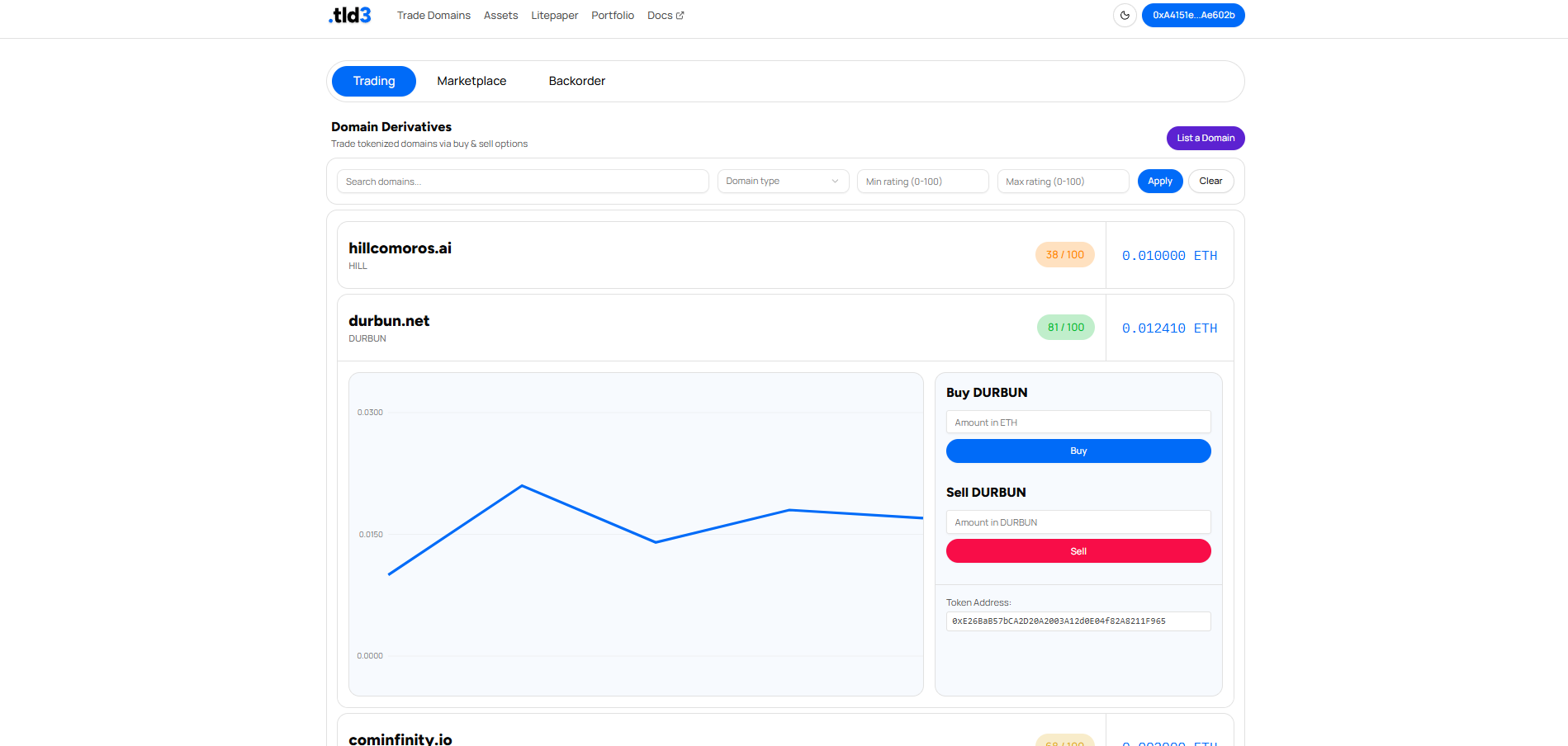This screenshot has width=1568, height=746.
Task: Toggle dark mode moon icon
Action: [x=1125, y=16]
